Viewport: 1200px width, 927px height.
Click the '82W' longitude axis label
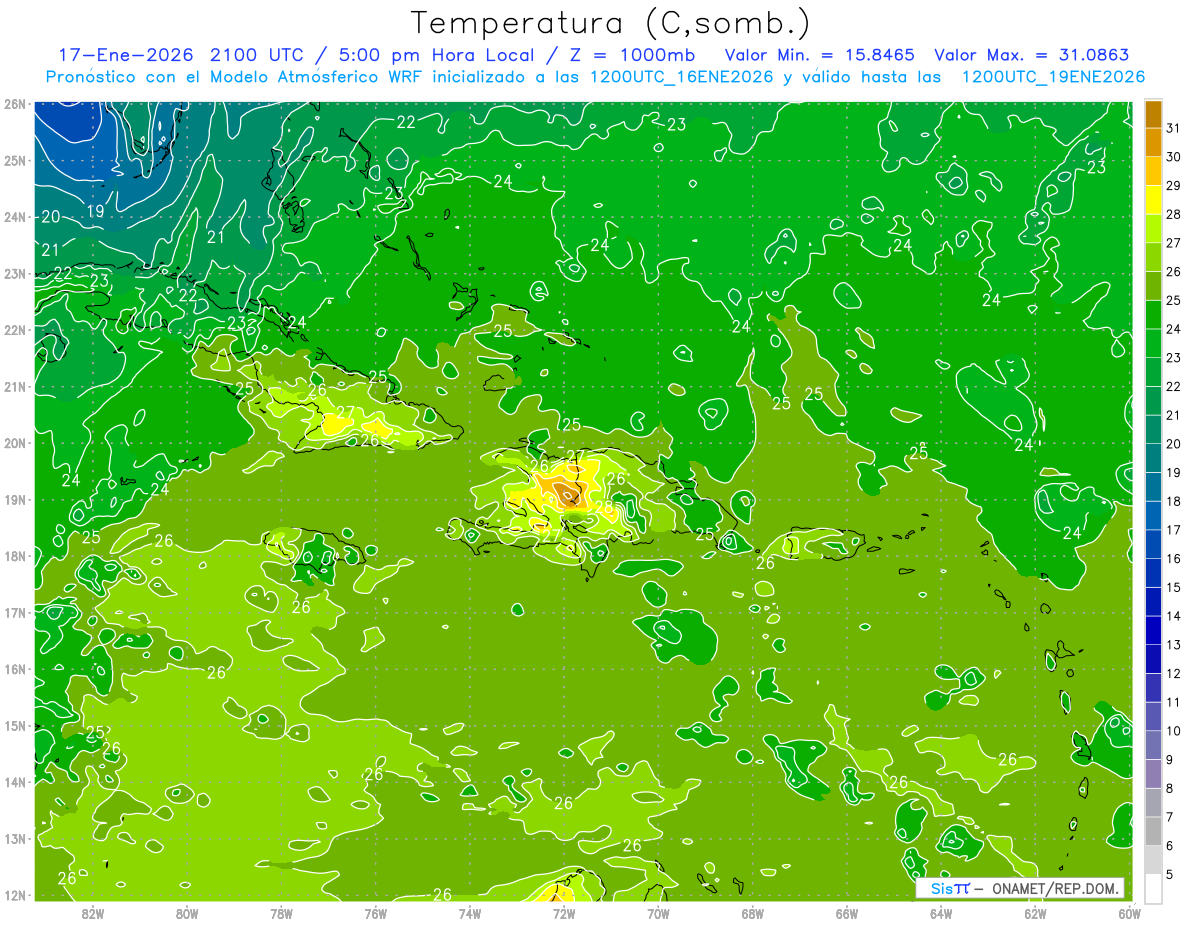[92, 914]
